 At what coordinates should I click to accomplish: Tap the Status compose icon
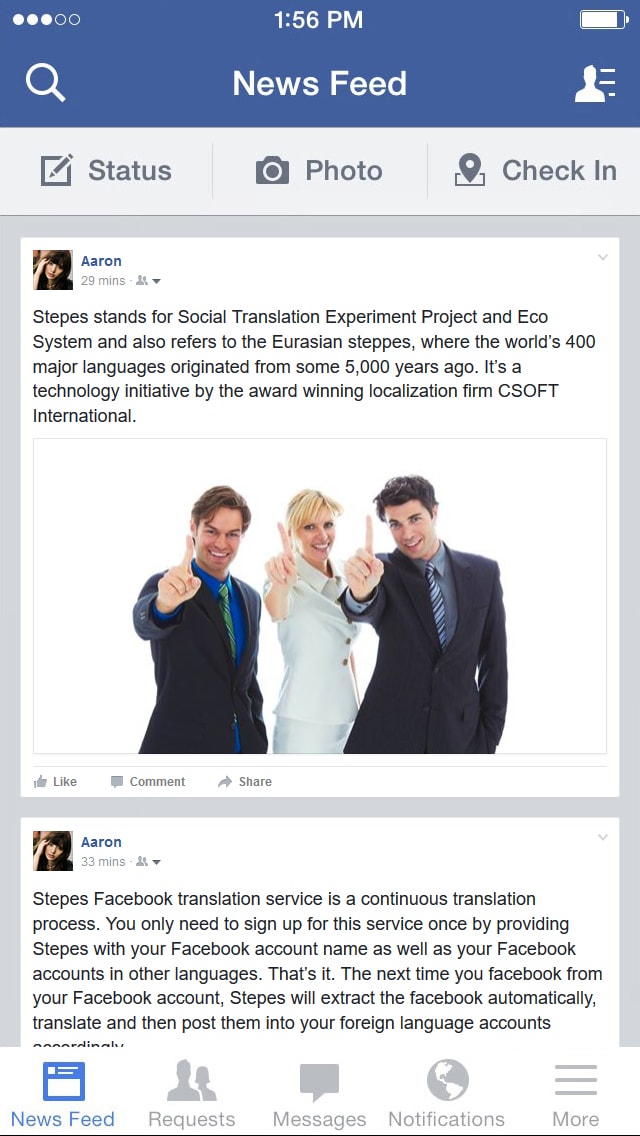[x=56, y=170]
